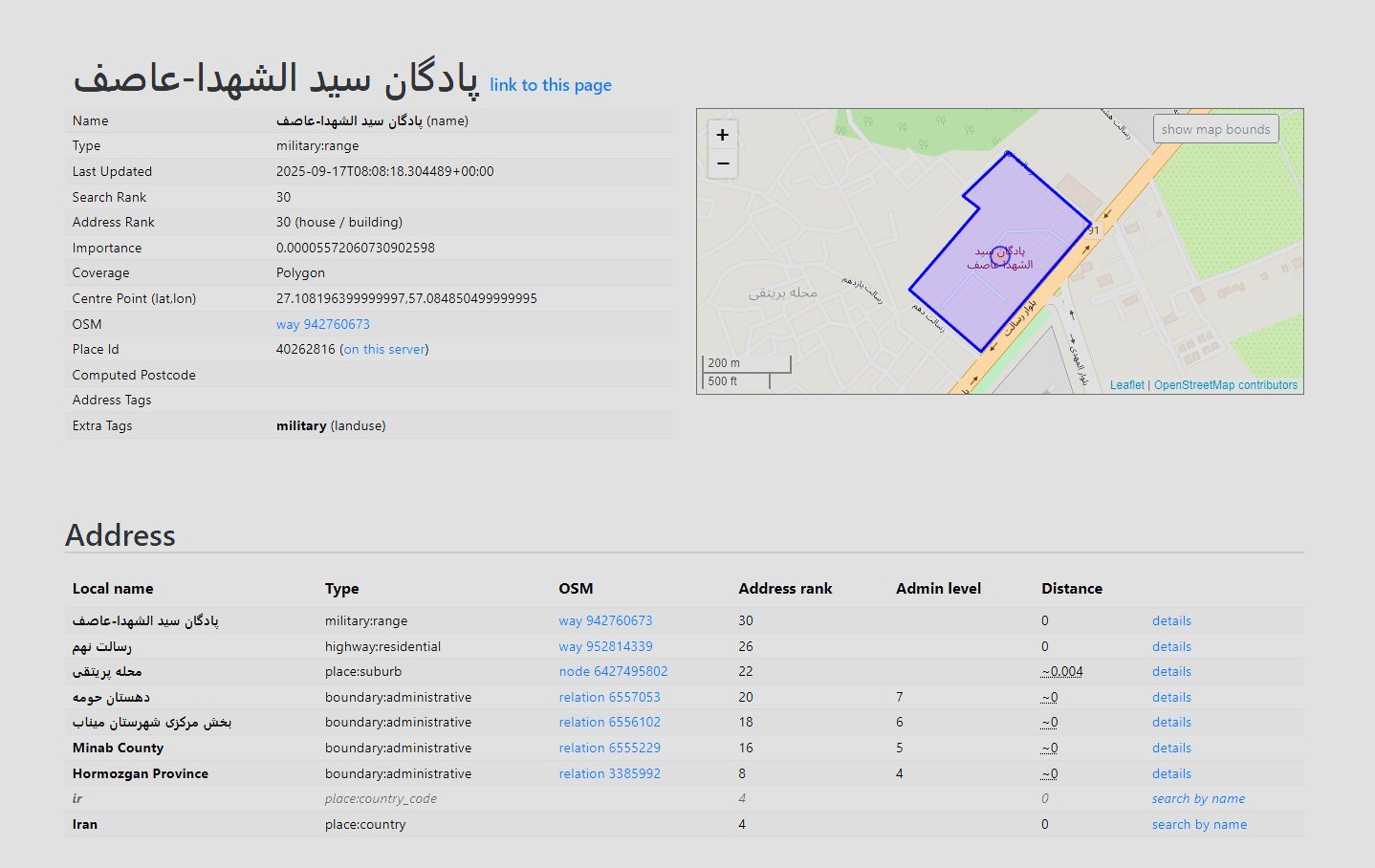View details for highway:residential row

pyautogui.click(x=1171, y=646)
